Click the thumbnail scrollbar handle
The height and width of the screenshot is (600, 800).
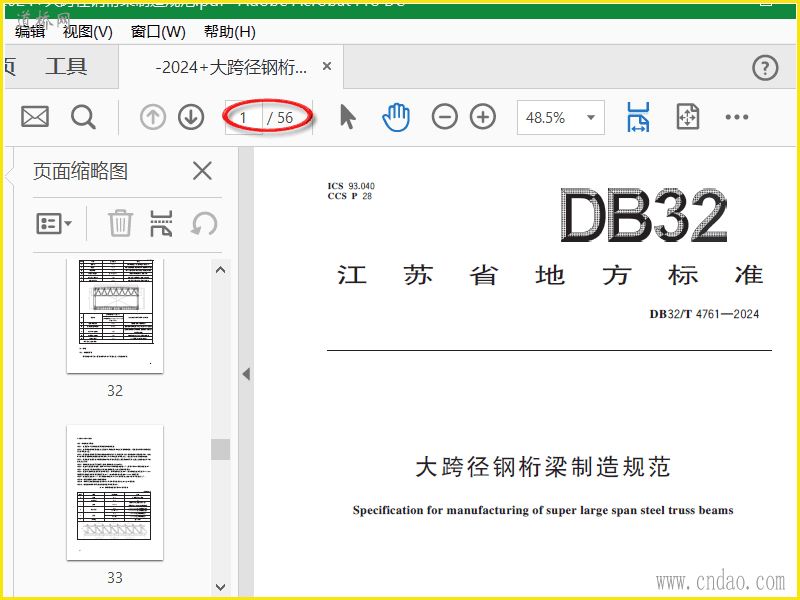coord(220,449)
